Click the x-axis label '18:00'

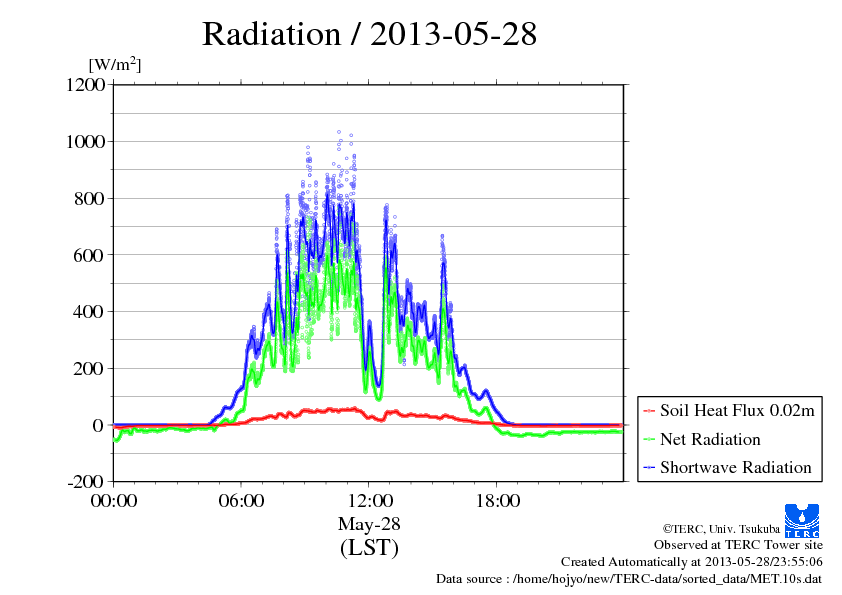pyautogui.click(x=498, y=501)
